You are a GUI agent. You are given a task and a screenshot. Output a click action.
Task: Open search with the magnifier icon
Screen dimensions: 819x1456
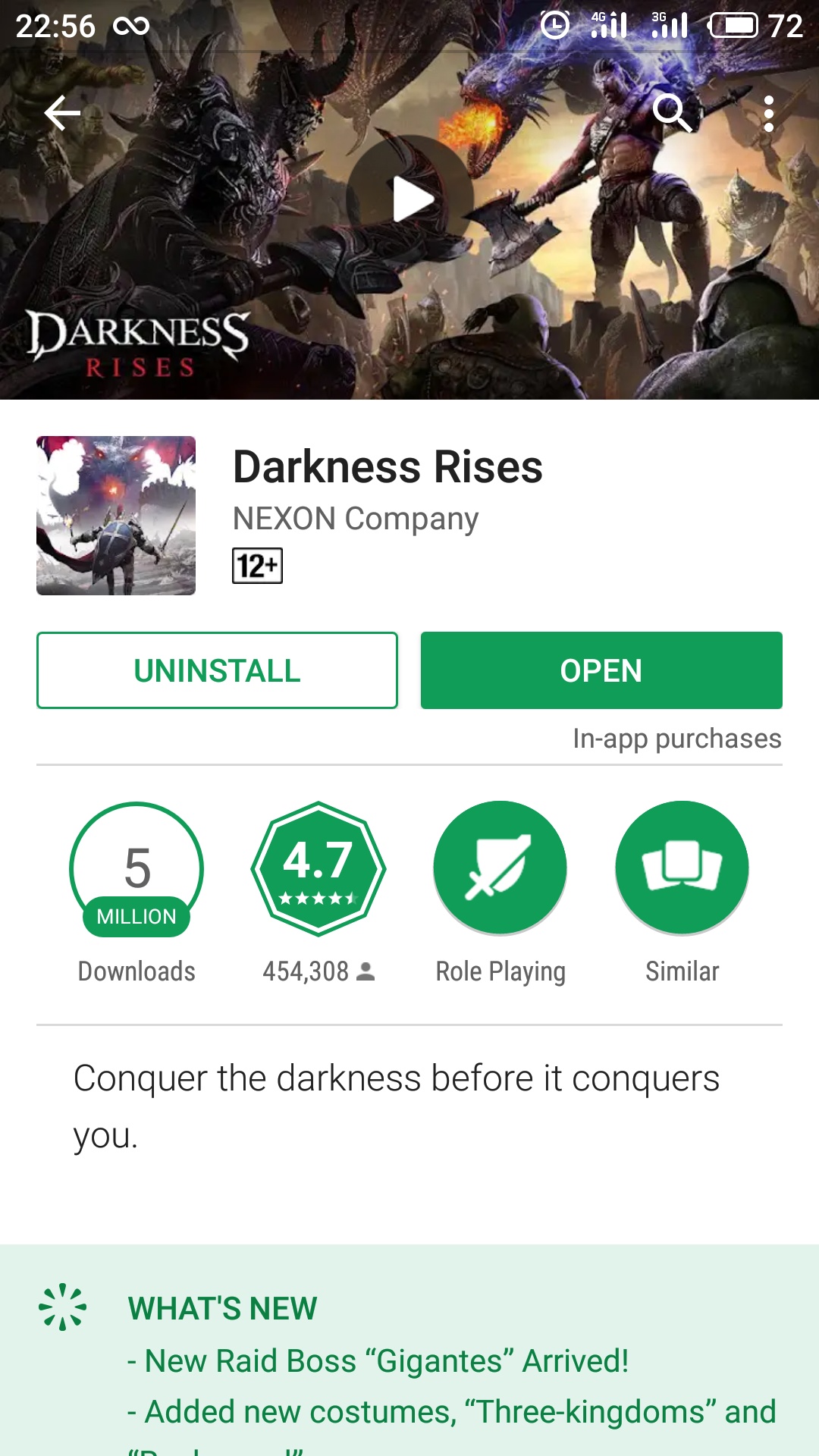click(673, 114)
